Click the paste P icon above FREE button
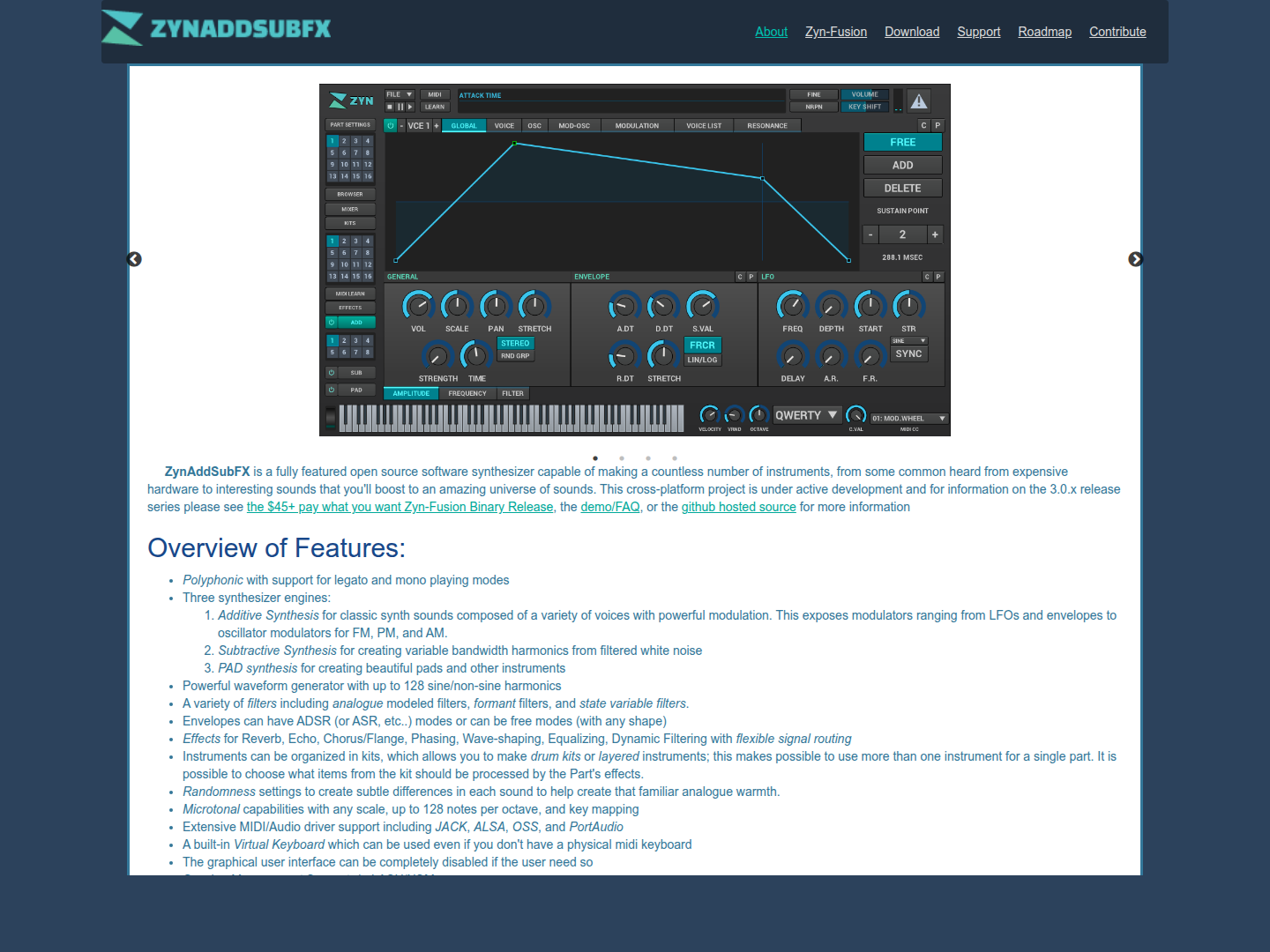 point(938,126)
